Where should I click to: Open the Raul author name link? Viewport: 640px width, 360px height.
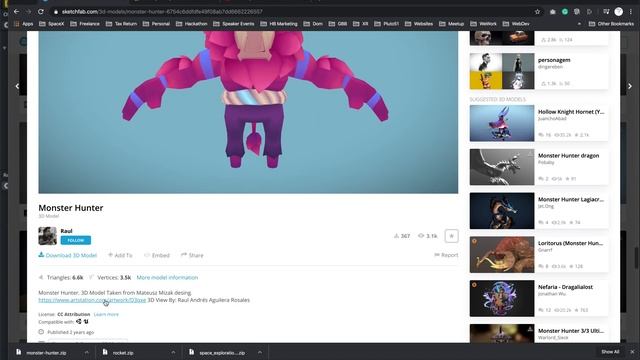tap(66, 231)
